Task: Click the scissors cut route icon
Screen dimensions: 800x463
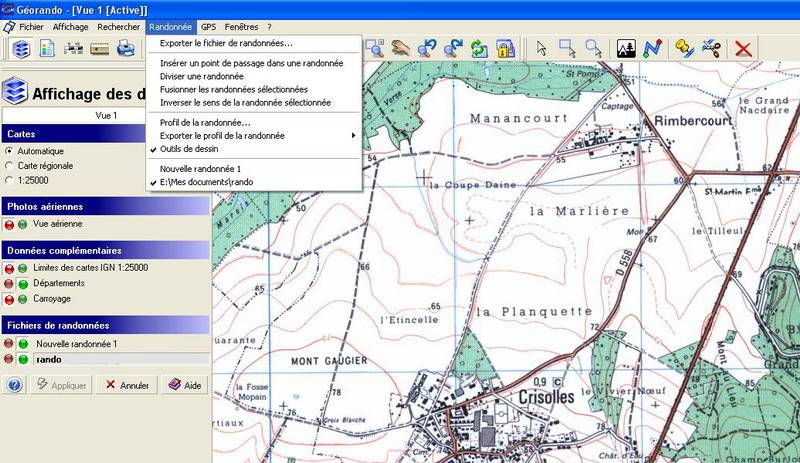Action: tap(712, 48)
